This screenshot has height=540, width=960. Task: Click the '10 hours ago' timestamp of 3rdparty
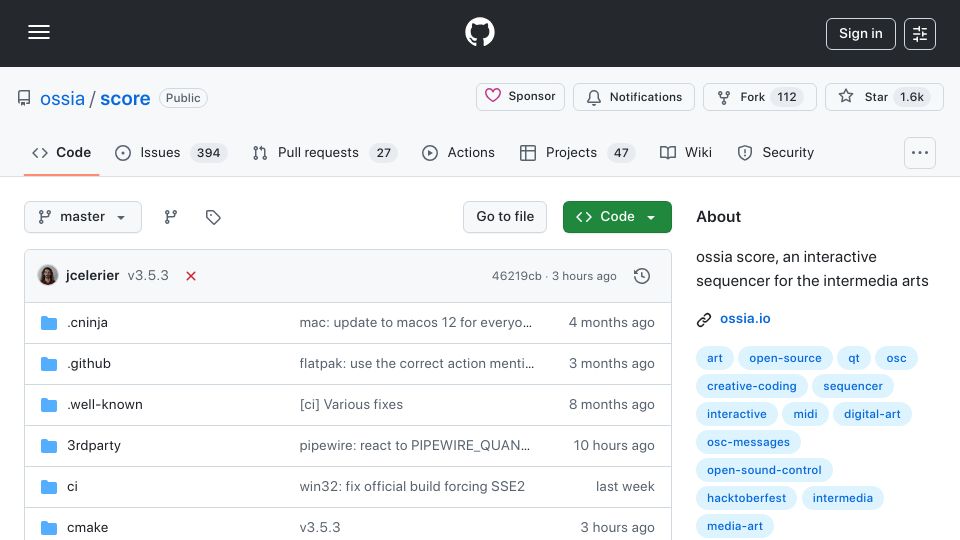tap(613, 446)
